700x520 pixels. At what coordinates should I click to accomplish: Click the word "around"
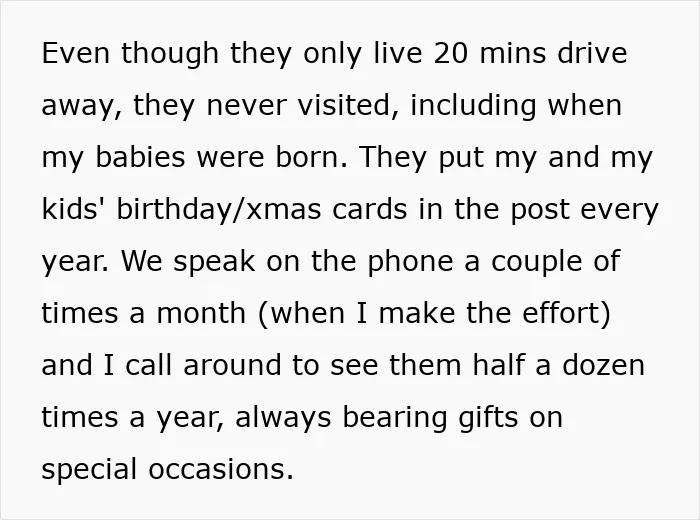232,365
